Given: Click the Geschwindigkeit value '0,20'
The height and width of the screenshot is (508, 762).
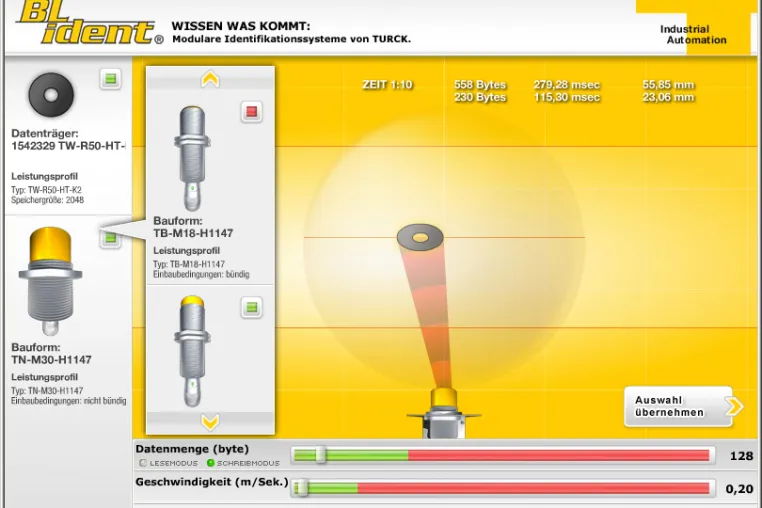Looking at the screenshot, I should point(740,489).
